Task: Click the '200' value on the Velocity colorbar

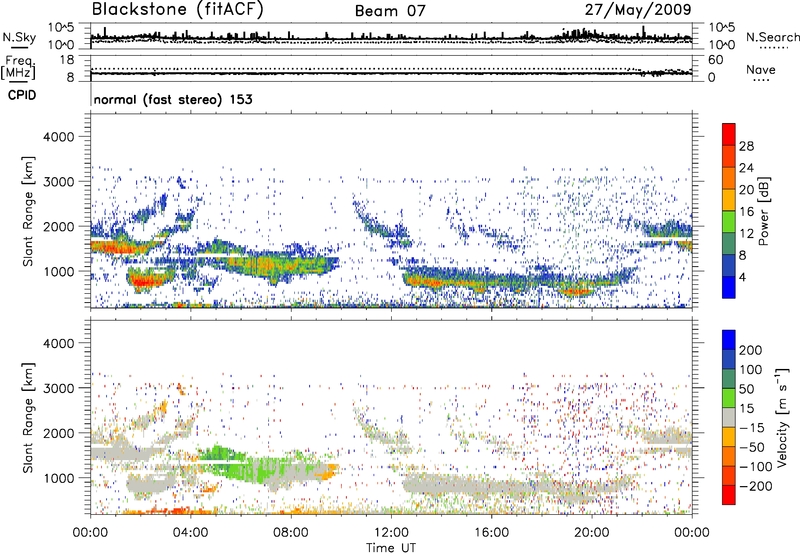Action: 751,350
